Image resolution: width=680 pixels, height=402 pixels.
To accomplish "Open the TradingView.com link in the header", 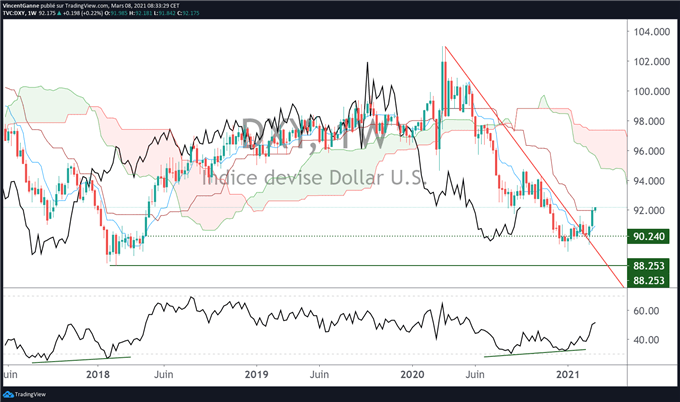I will [87, 6].
